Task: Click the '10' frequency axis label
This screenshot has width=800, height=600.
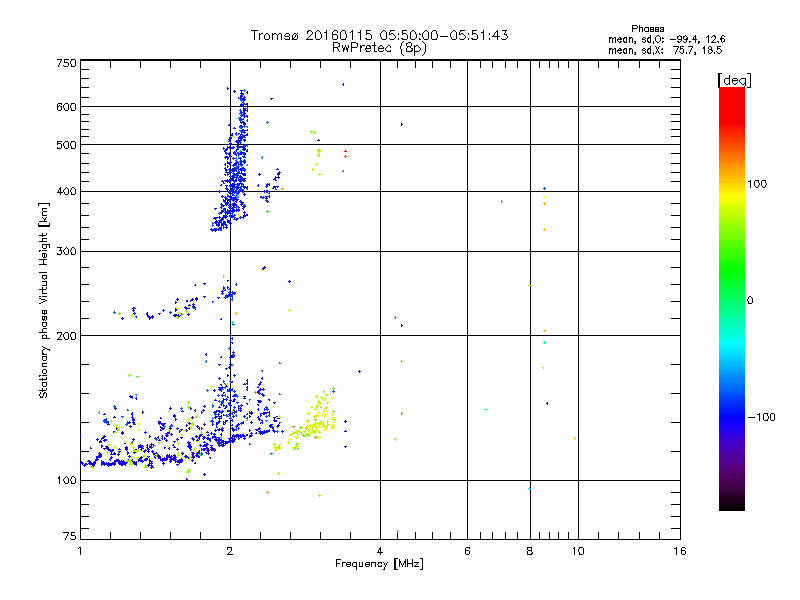Action: point(578,551)
